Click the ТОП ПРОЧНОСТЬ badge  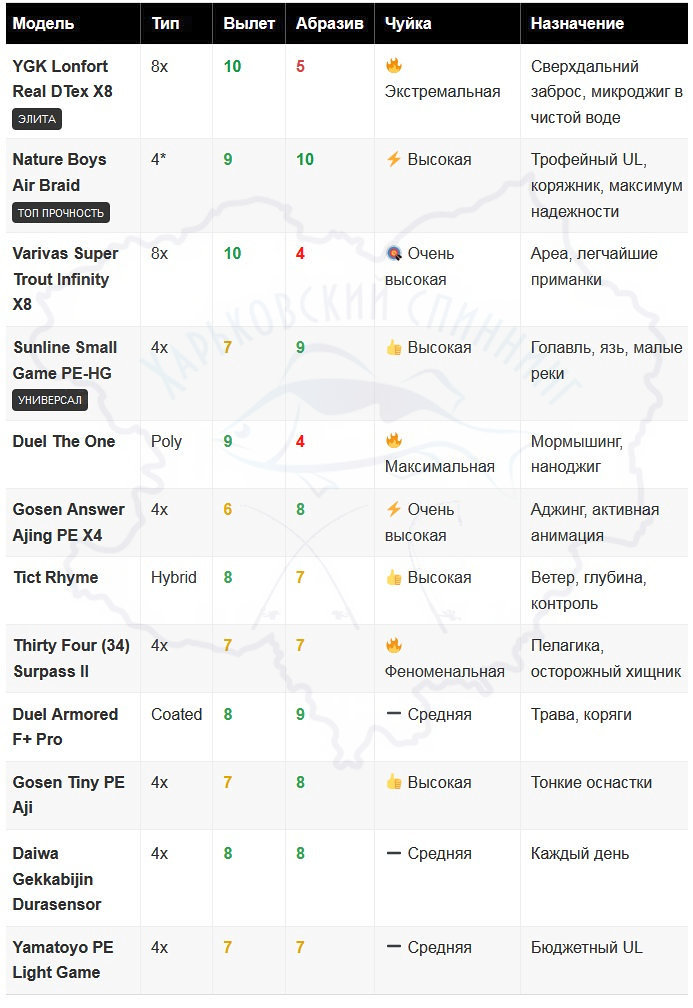pyautogui.click(x=61, y=213)
